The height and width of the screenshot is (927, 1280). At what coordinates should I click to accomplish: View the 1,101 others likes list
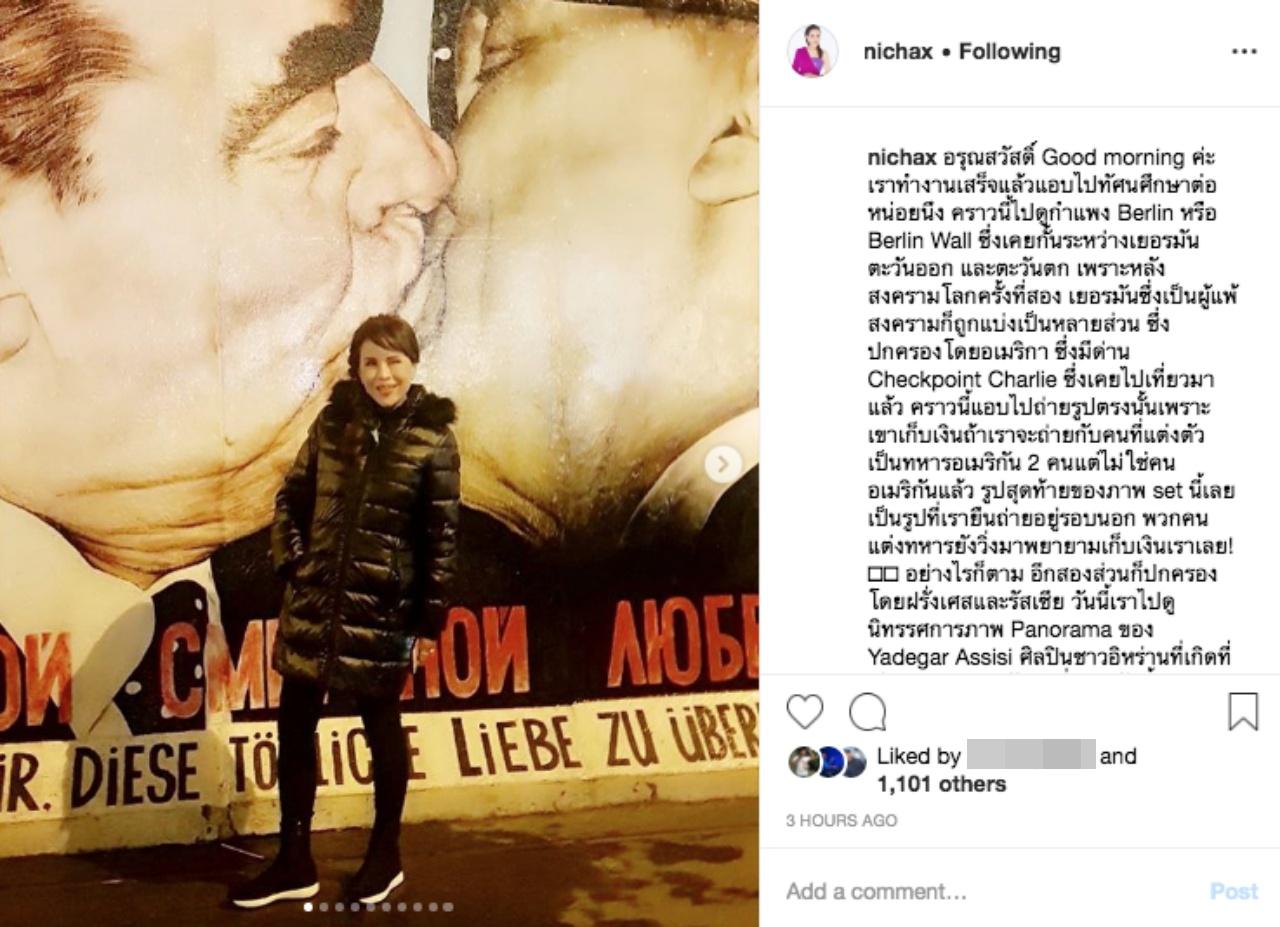coord(941,785)
